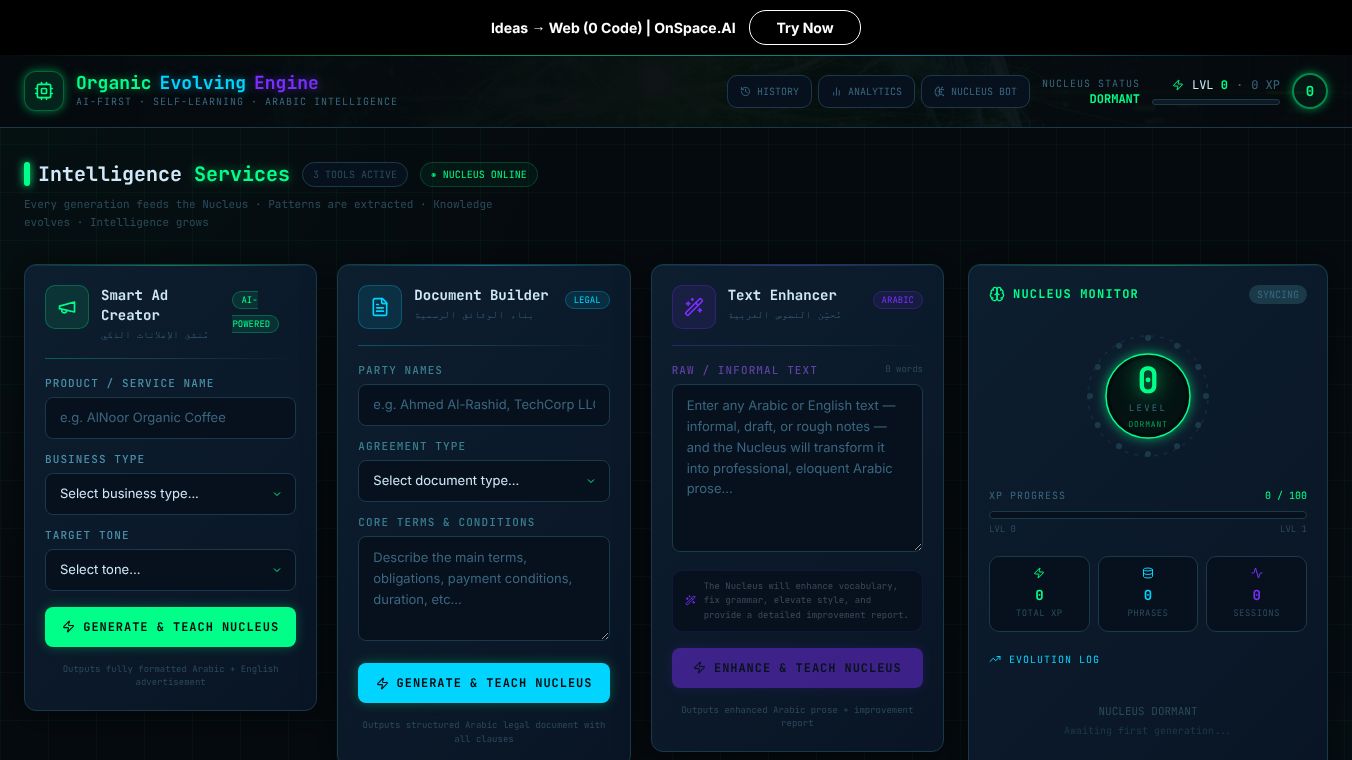Click the Evolution Log heading
1352x760 pixels.
tap(1054, 660)
